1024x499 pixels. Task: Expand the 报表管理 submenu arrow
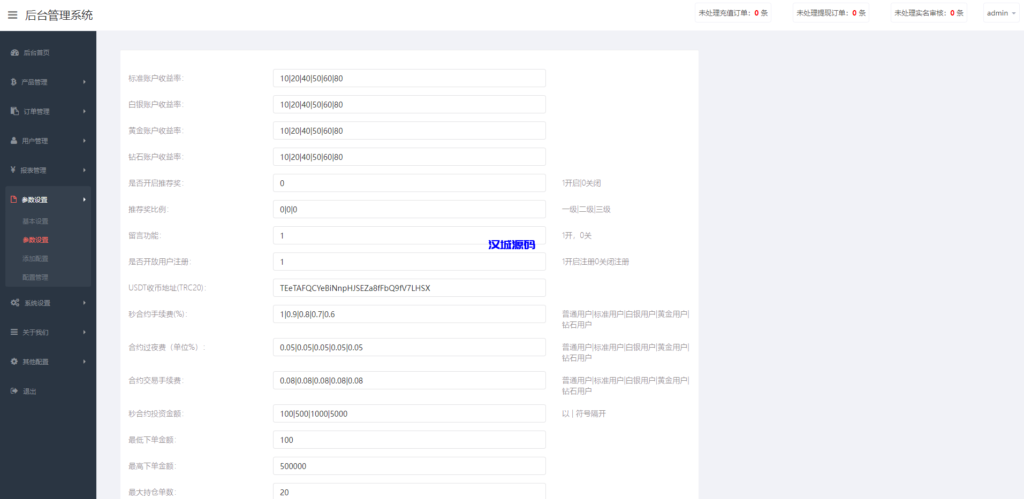(85, 170)
